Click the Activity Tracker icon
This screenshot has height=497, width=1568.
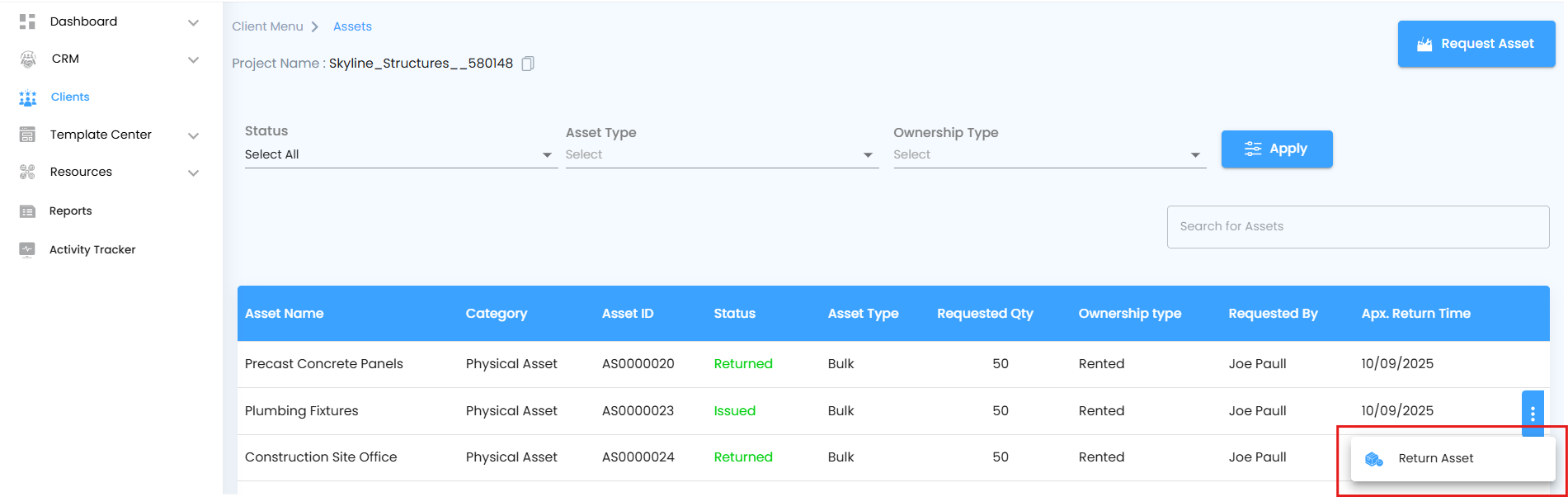(x=27, y=249)
